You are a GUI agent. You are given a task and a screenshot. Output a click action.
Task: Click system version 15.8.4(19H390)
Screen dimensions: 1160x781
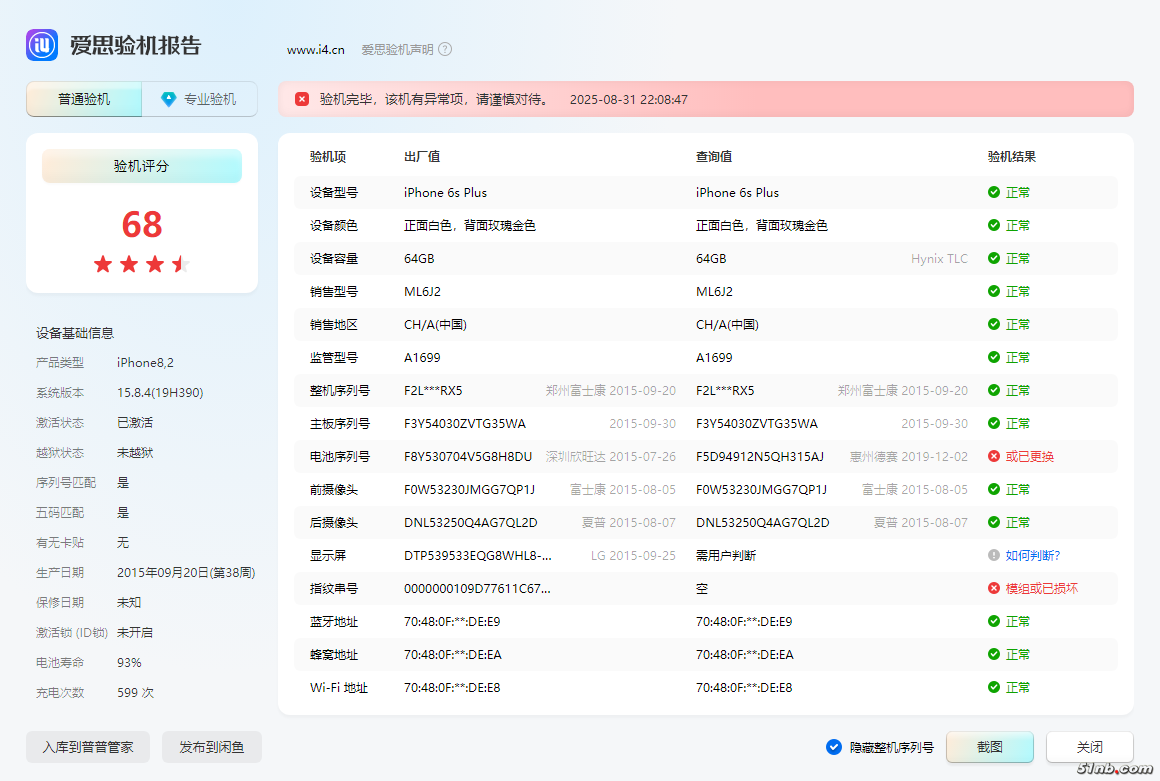click(160, 393)
